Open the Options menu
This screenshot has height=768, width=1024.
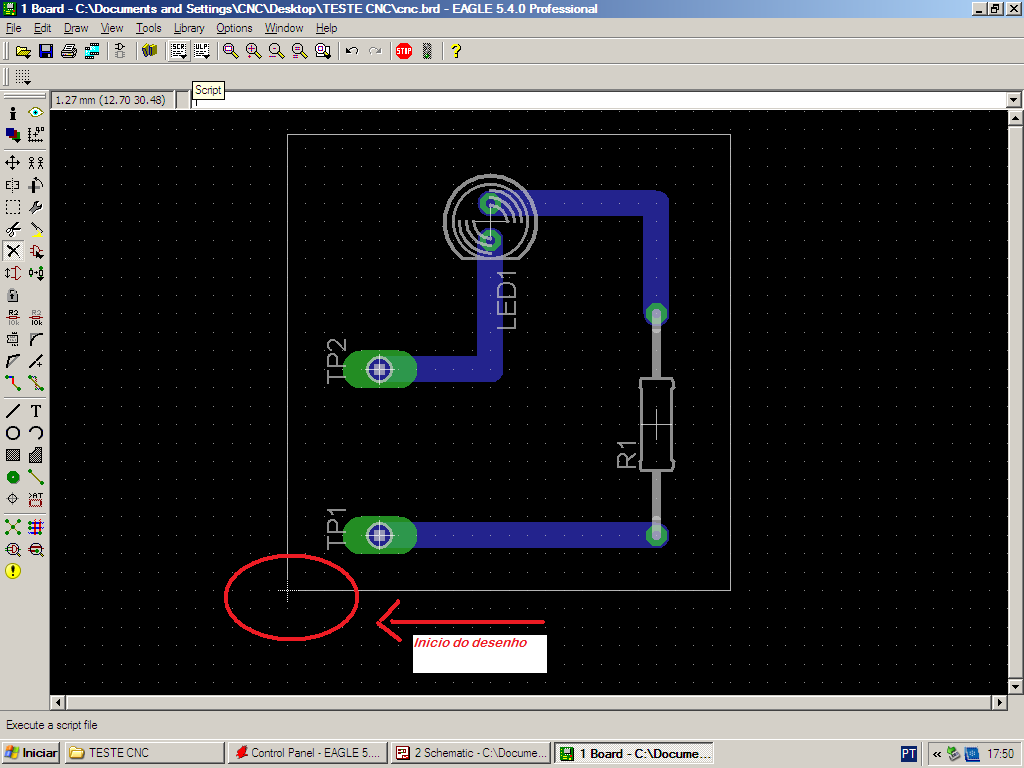point(234,28)
